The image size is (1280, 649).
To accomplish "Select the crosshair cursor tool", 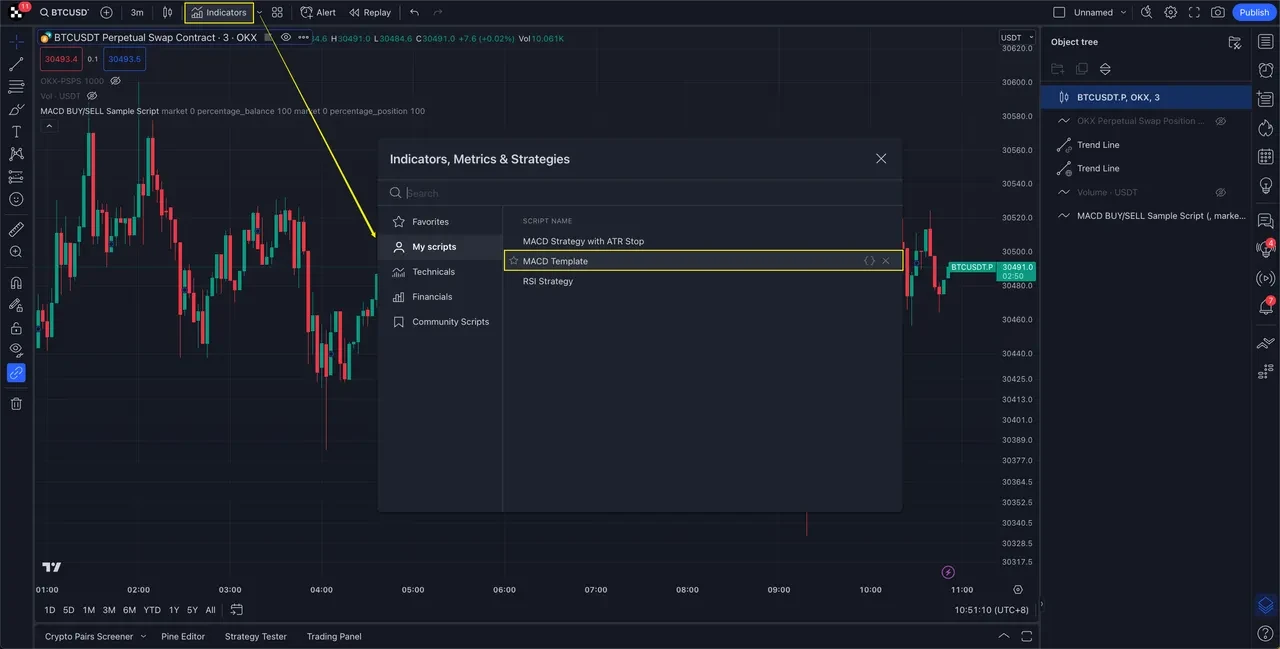I will click(16, 42).
